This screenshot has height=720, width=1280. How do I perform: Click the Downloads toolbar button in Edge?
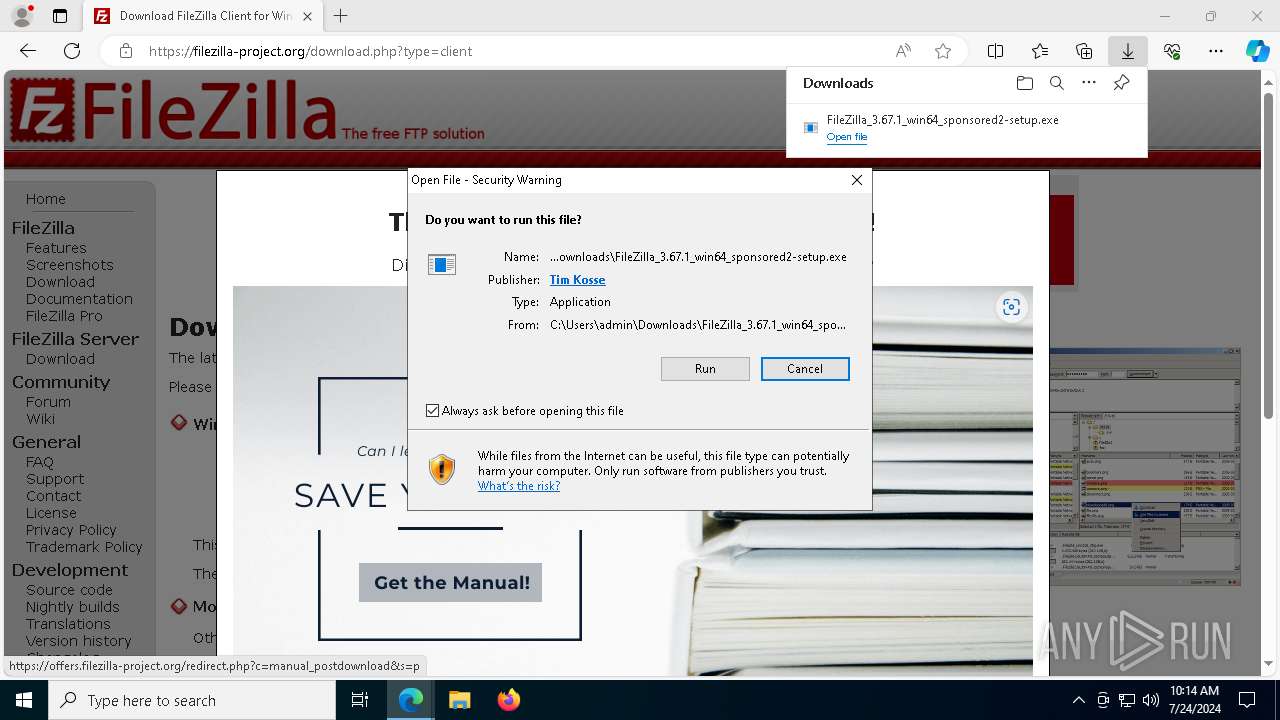(x=1127, y=51)
